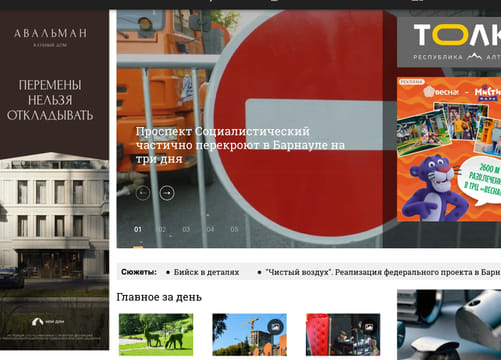Click the next slide arrow button
501x360 pixels.
167,193
